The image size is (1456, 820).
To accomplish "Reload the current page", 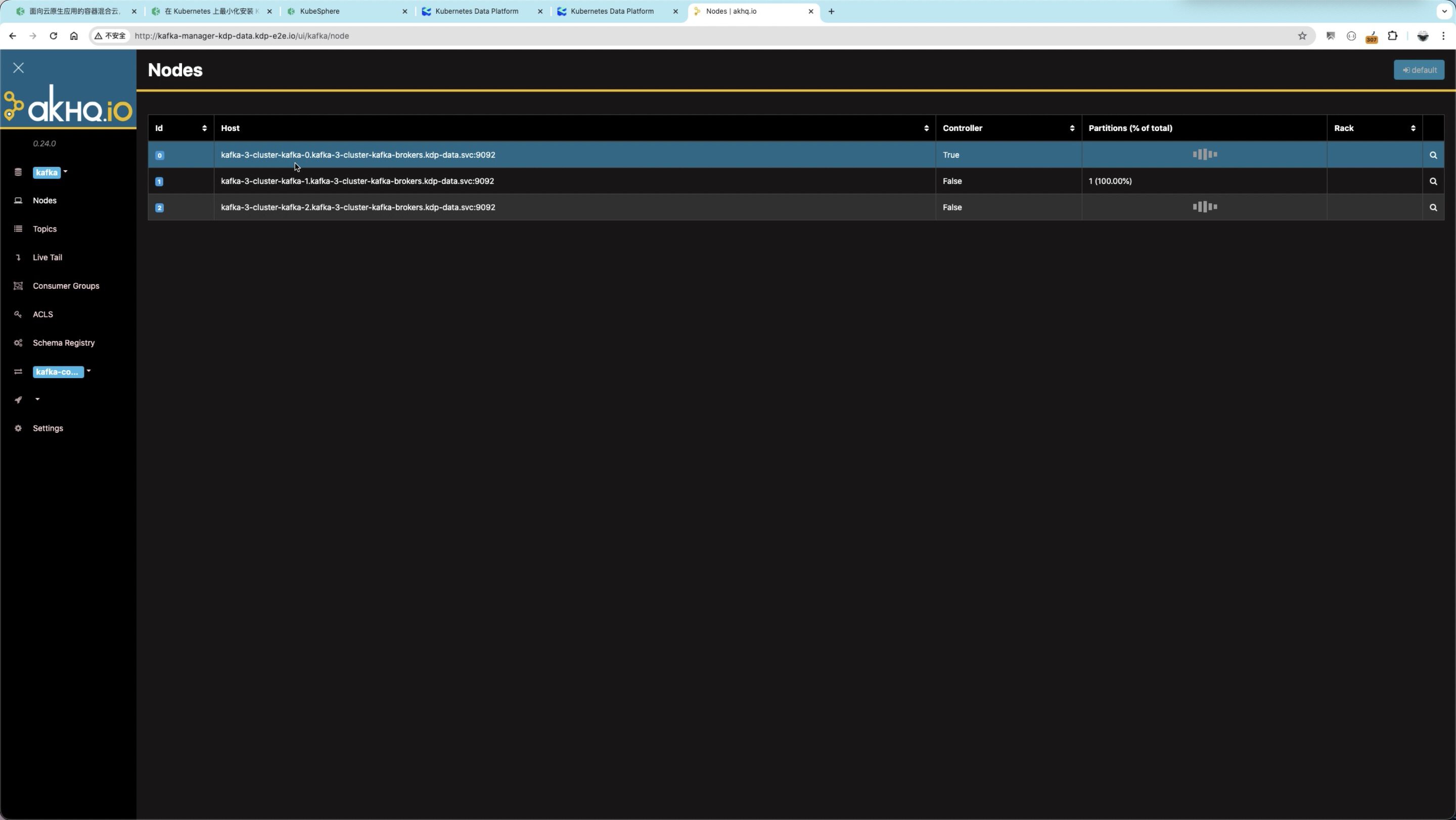I will [x=53, y=35].
